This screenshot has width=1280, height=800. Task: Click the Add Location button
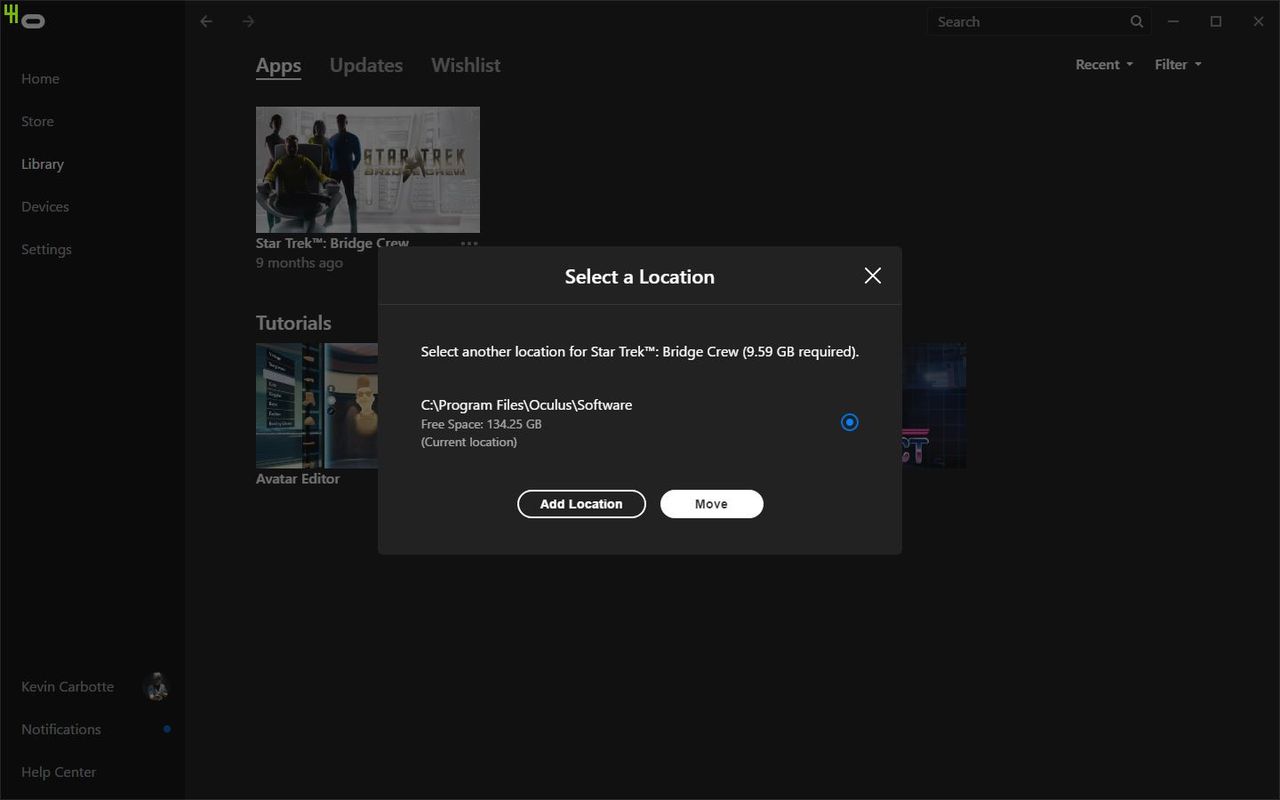[581, 504]
